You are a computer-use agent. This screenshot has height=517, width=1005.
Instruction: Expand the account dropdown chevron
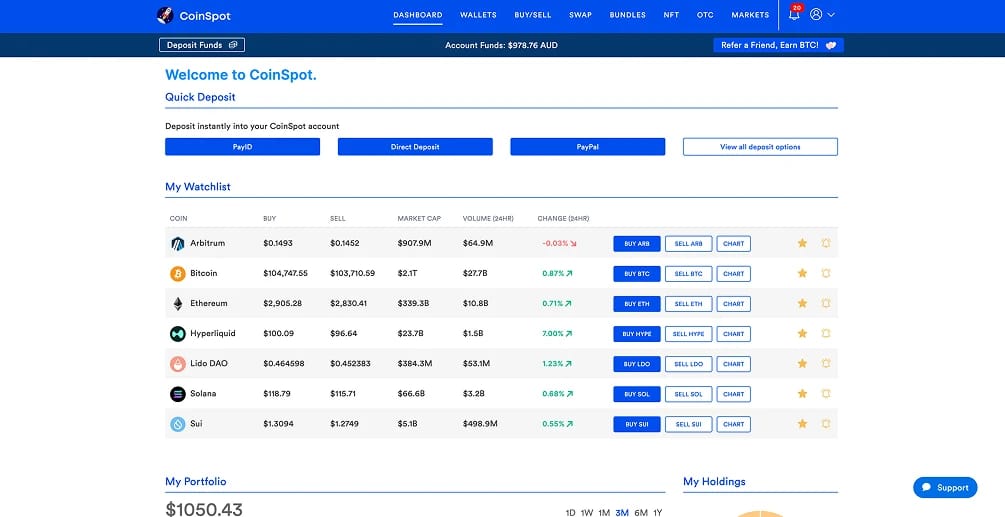[831, 15]
